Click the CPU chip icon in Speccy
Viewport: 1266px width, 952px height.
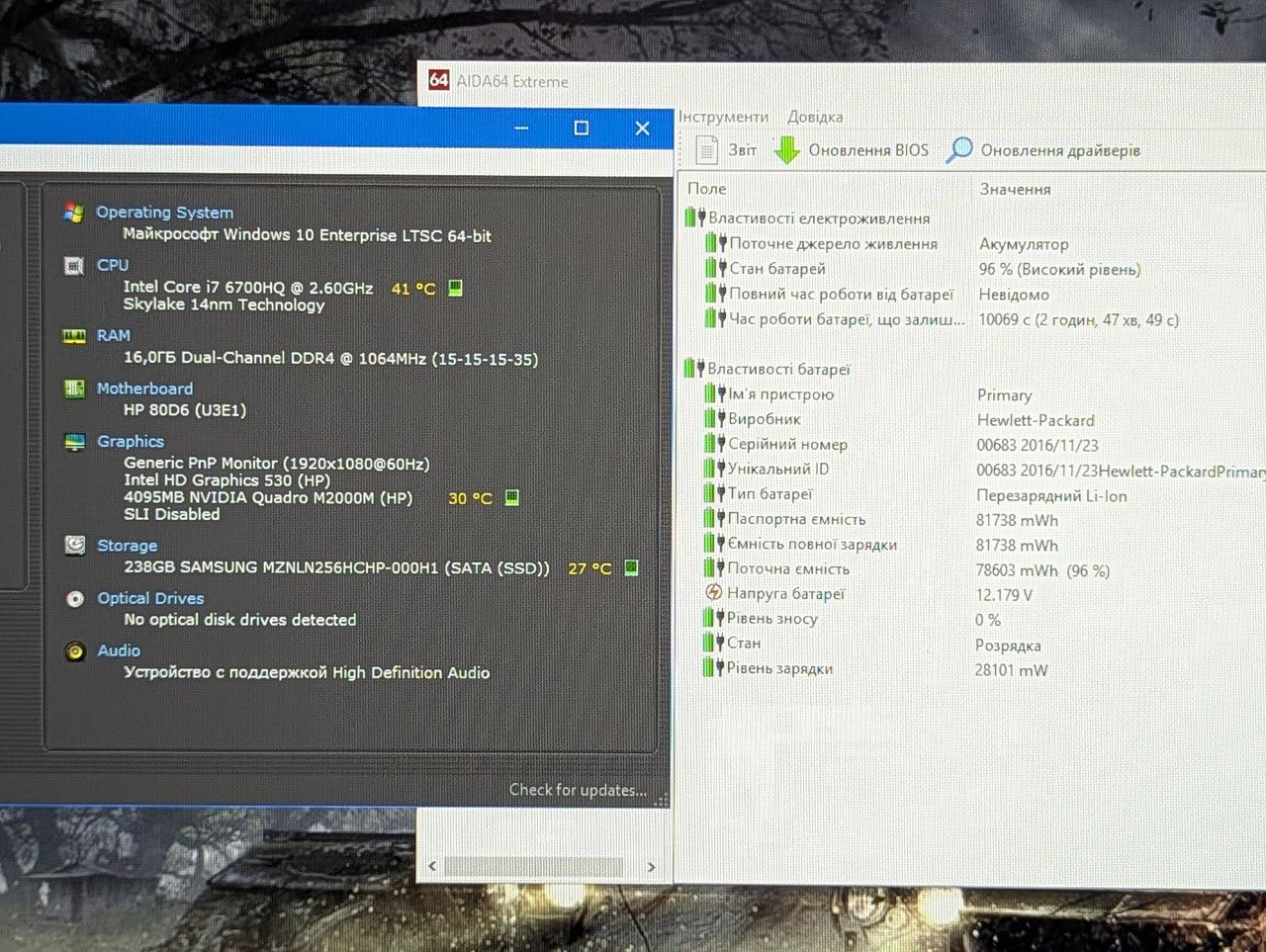pyautogui.click(x=73, y=265)
